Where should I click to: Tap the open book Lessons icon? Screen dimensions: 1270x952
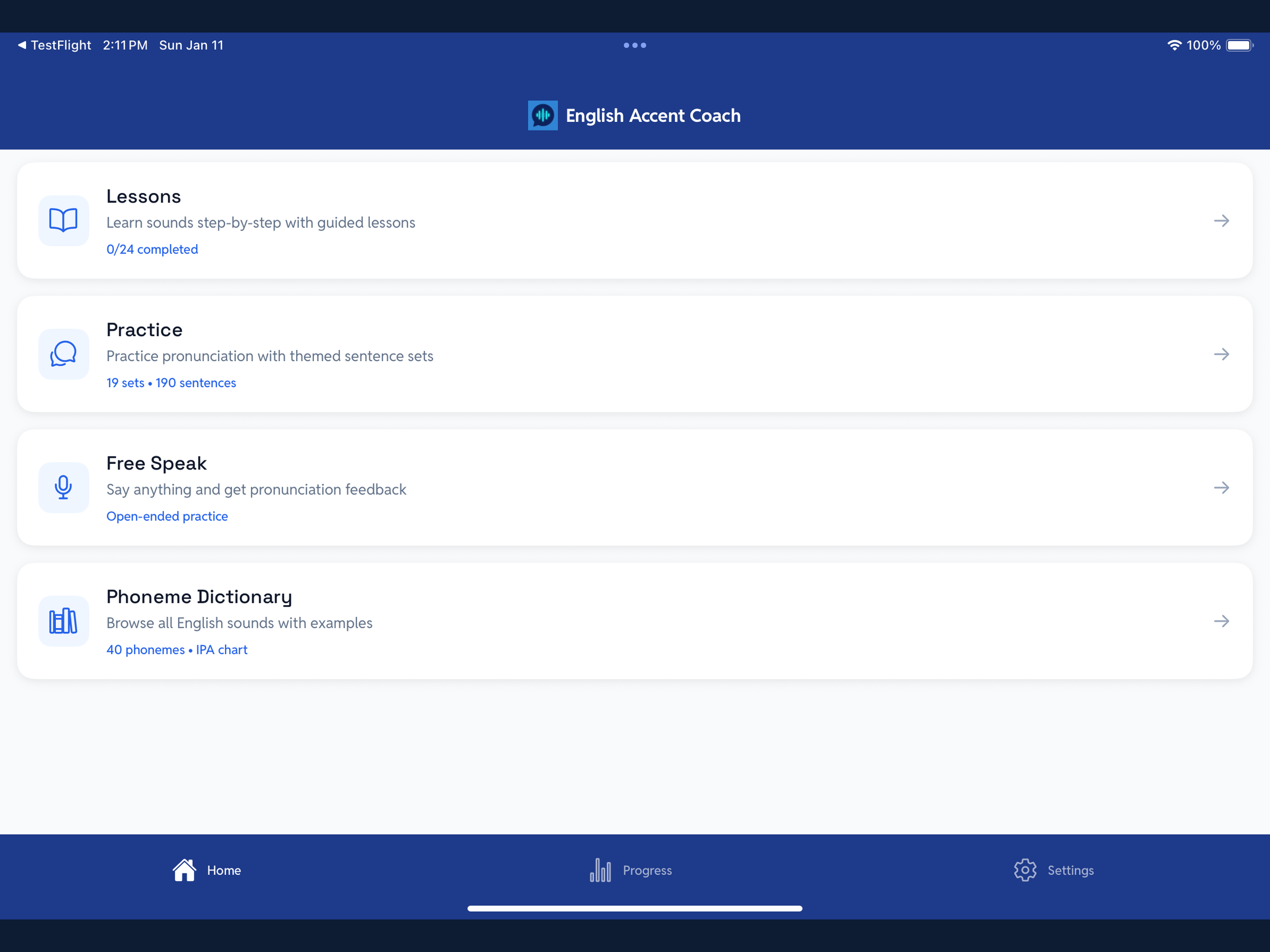pyautogui.click(x=63, y=220)
